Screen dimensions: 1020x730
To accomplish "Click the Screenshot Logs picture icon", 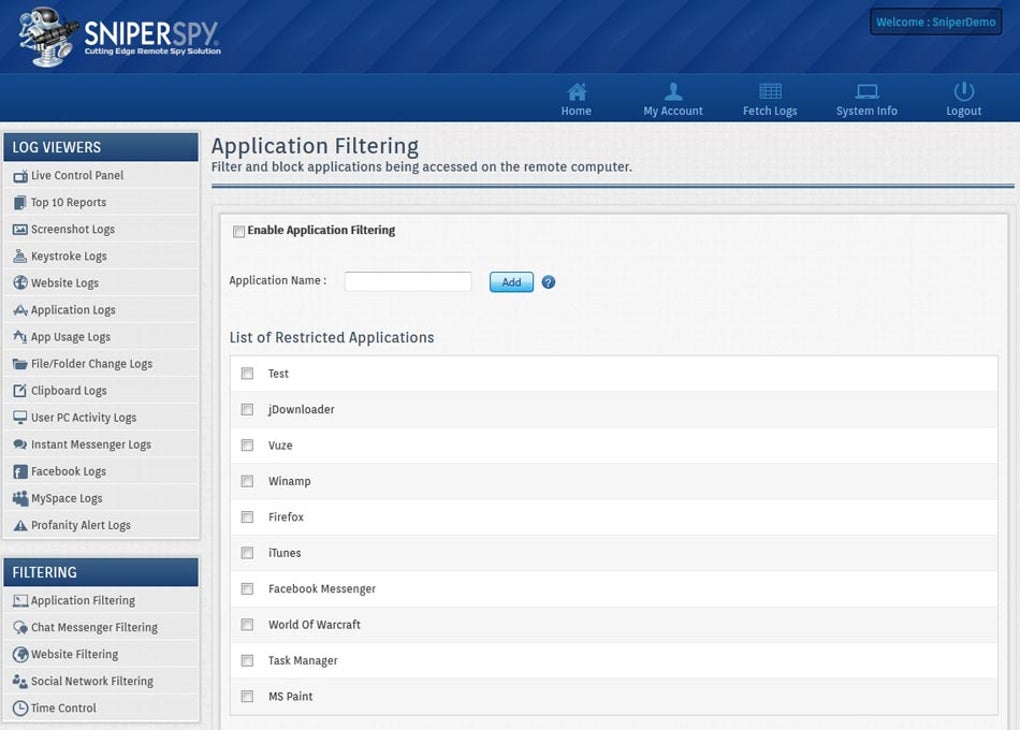I will click(20, 230).
